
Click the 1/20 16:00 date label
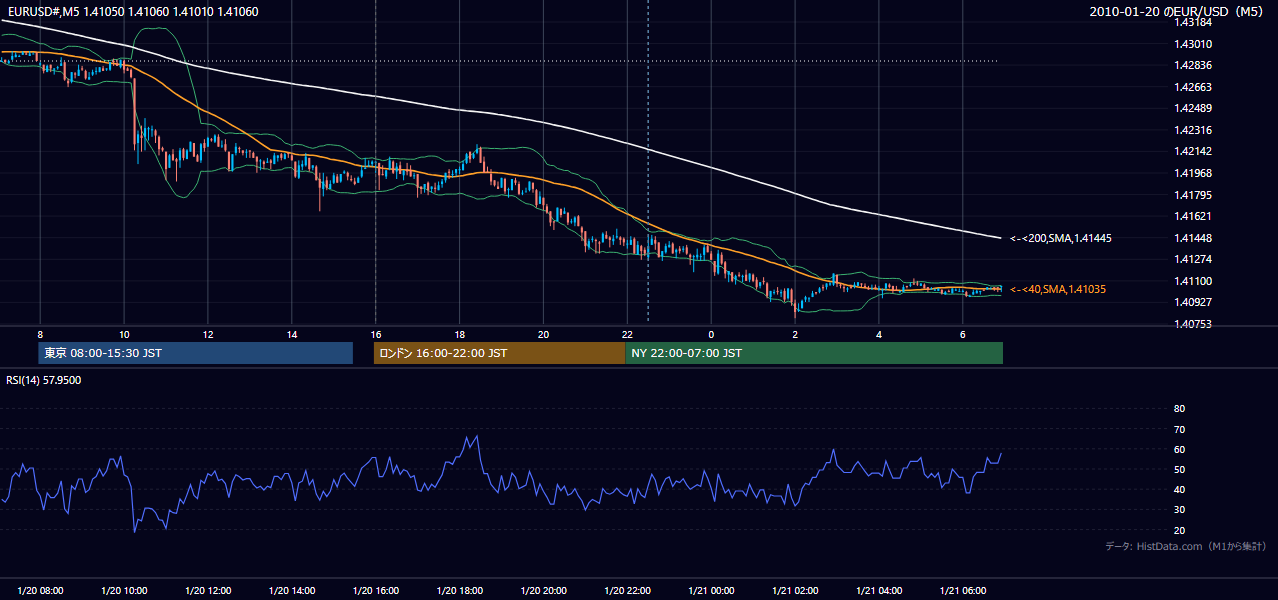[376, 591]
